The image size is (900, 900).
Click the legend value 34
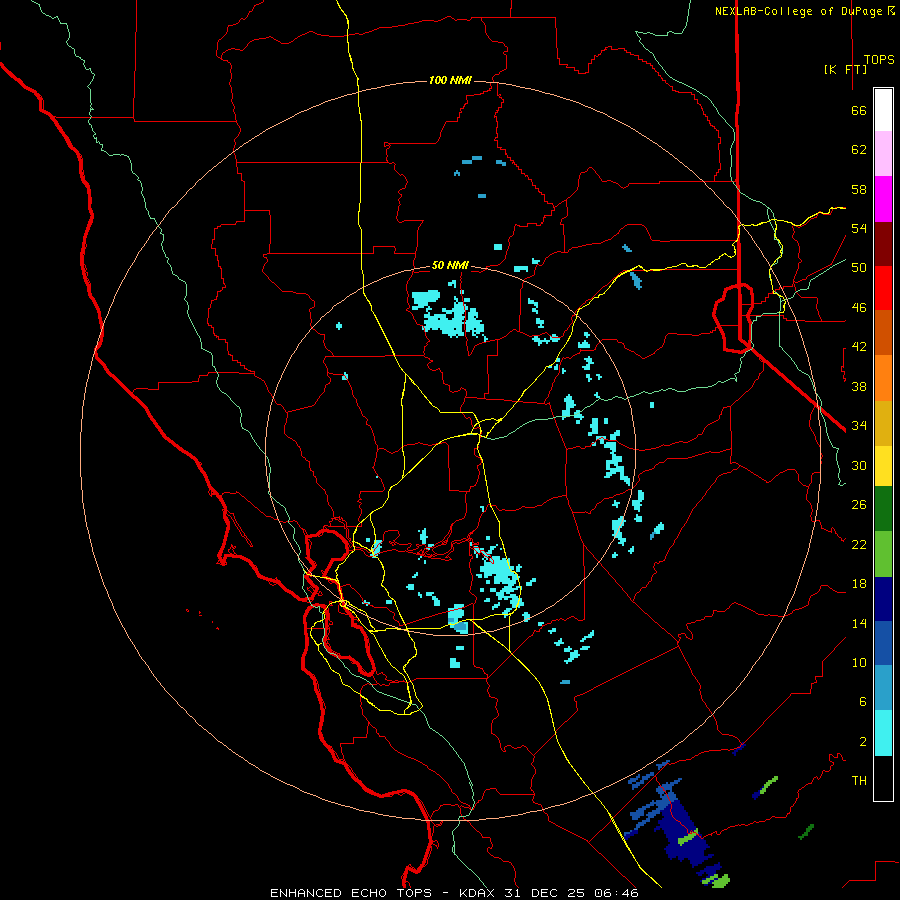[859, 426]
